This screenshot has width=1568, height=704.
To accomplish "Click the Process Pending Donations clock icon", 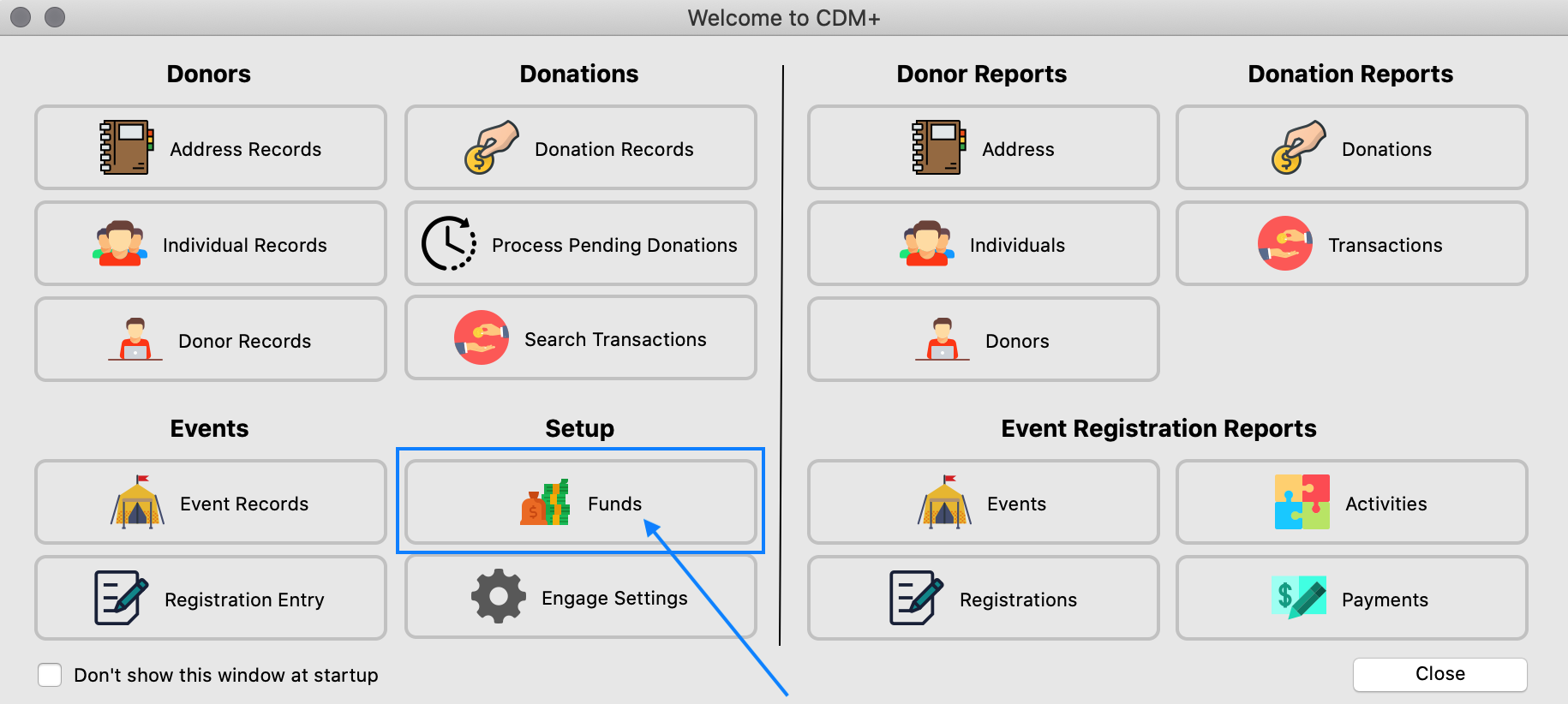I will point(449,243).
